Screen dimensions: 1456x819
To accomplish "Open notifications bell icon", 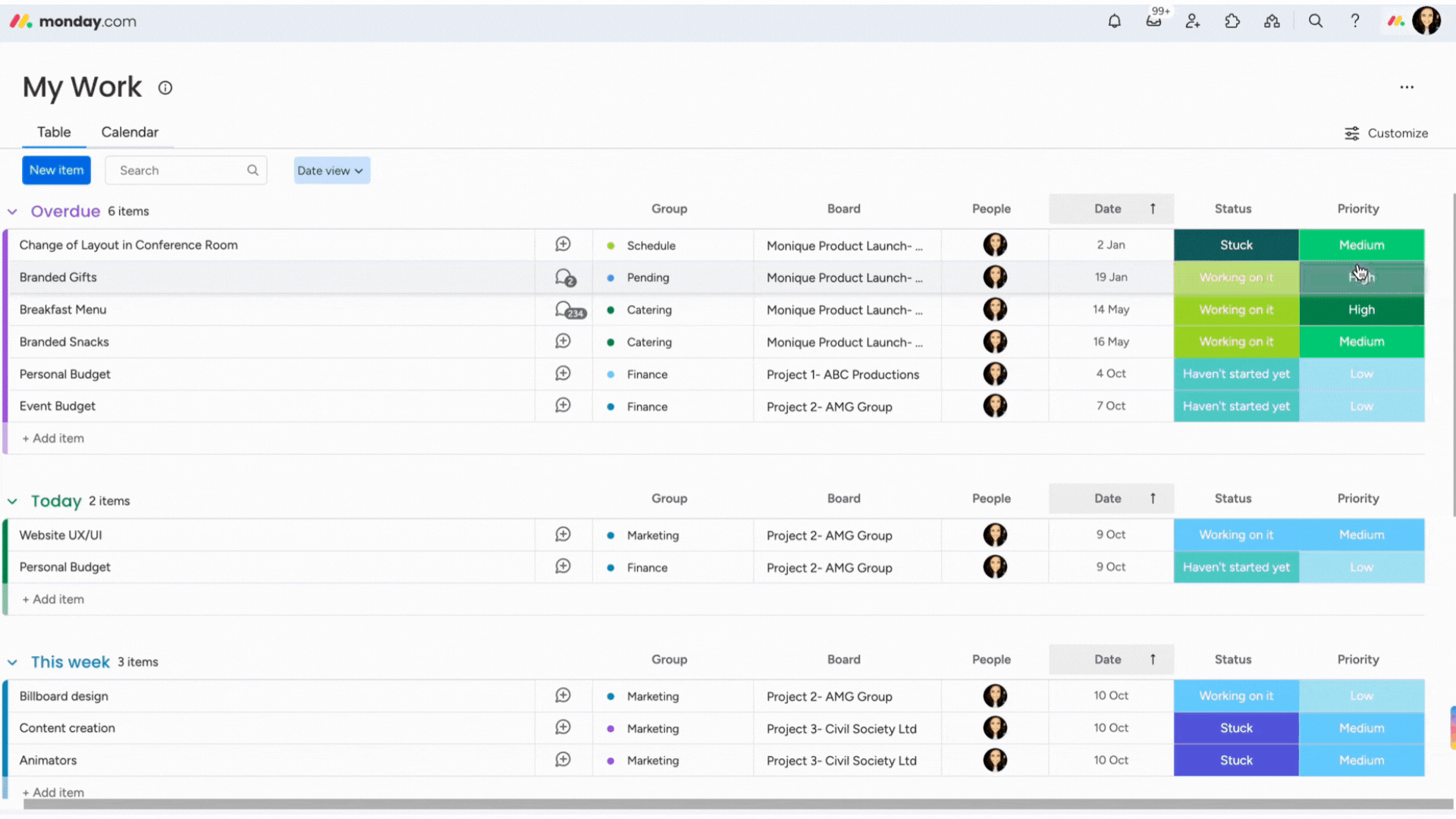I will 1114,20.
